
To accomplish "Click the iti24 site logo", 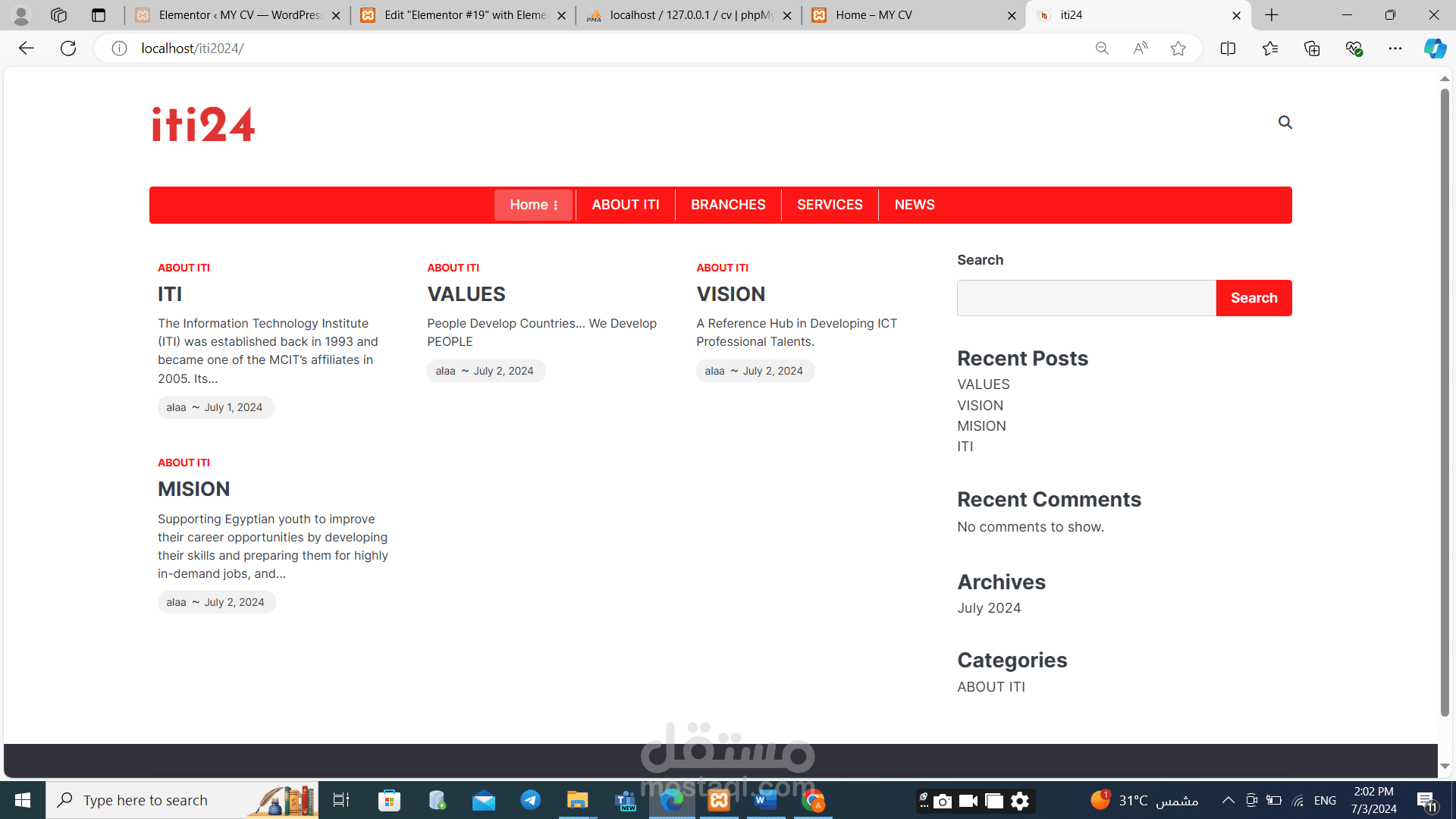I will pyautogui.click(x=203, y=124).
